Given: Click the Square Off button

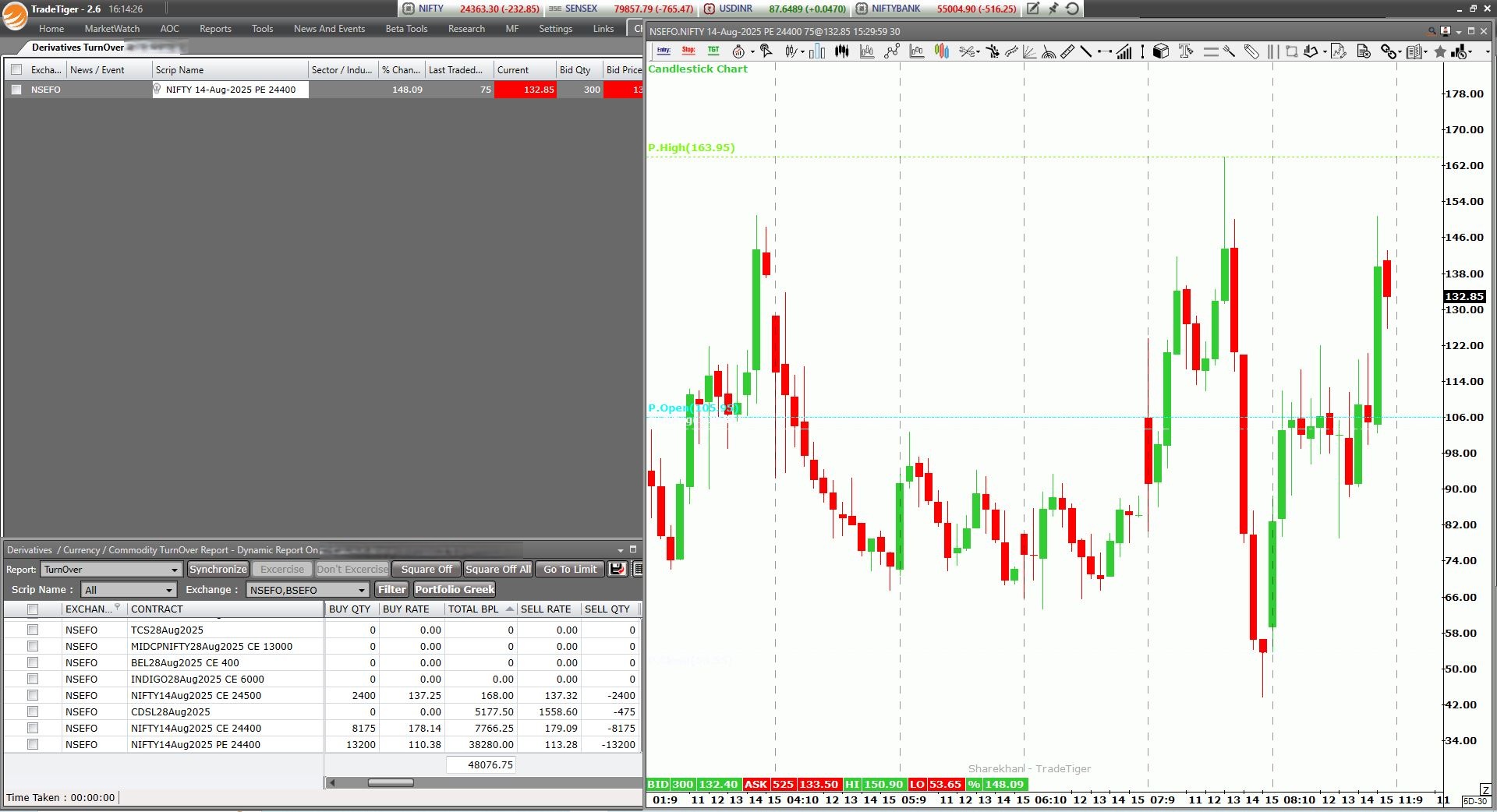Looking at the screenshot, I should 426,570.
